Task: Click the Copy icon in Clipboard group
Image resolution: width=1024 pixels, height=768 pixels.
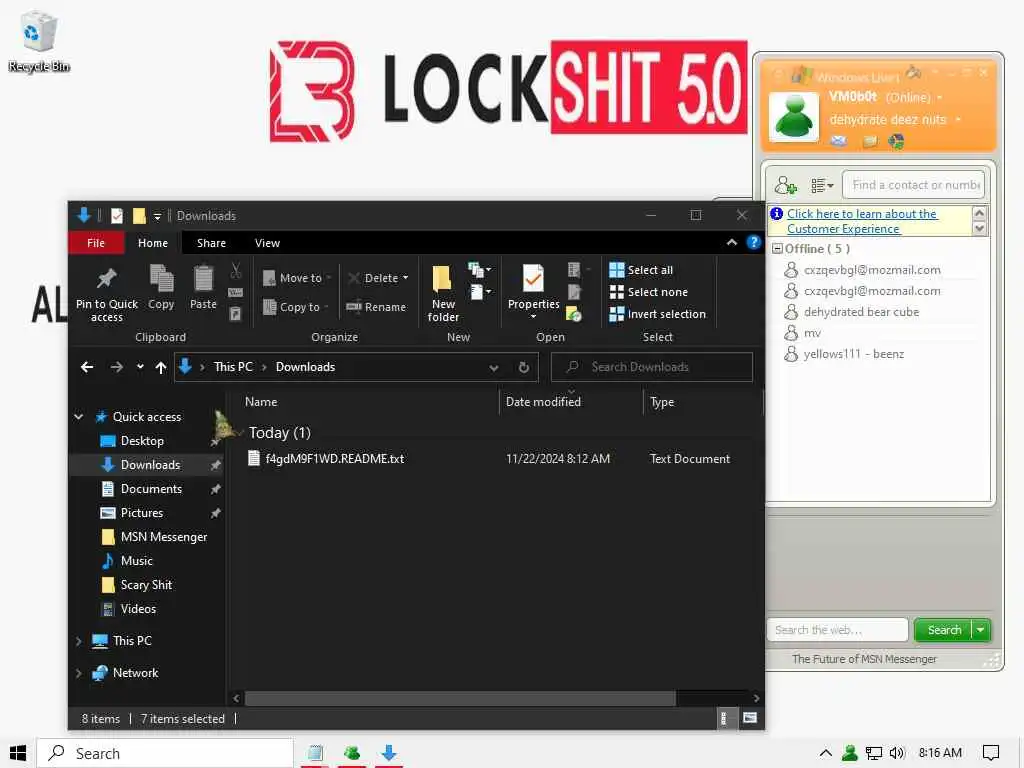Action: 161,287
